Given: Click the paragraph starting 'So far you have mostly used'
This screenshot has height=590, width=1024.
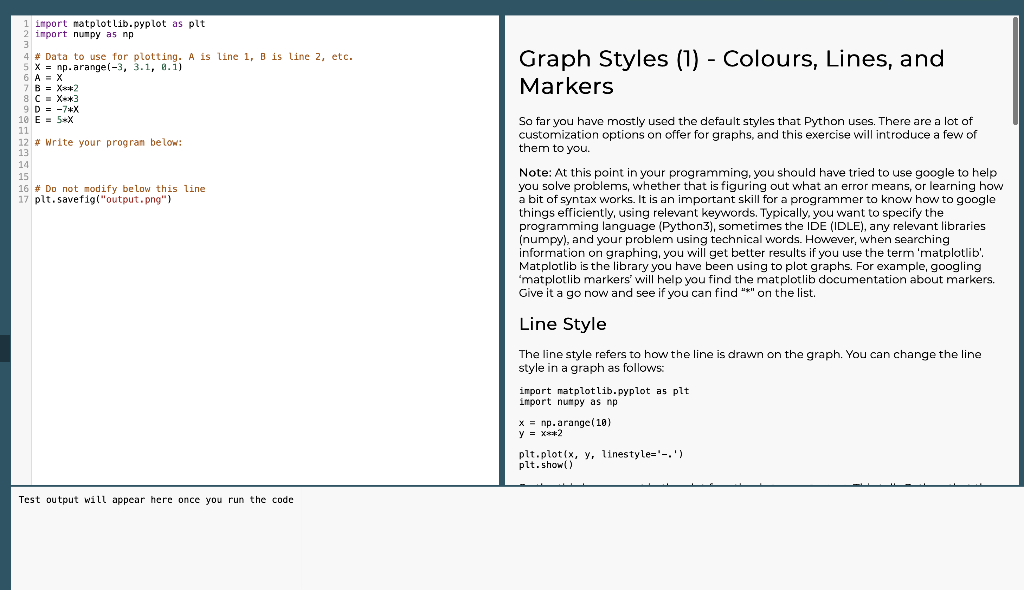Looking at the screenshot, I should click(748, 135).
